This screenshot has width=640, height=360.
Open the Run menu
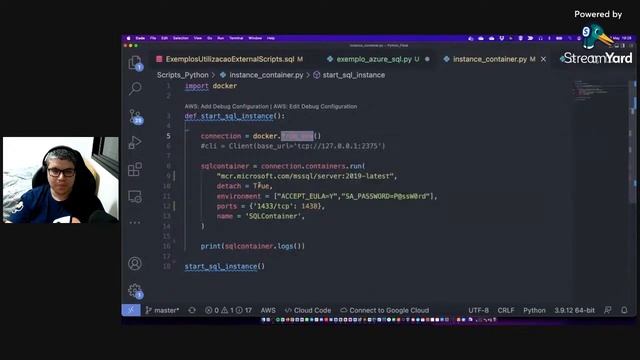pos(220,38)
